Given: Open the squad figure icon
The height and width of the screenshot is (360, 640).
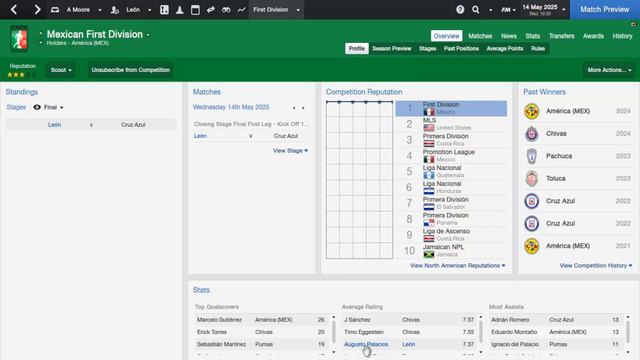Looking at the screenshot, I should [x=180, y=10].
